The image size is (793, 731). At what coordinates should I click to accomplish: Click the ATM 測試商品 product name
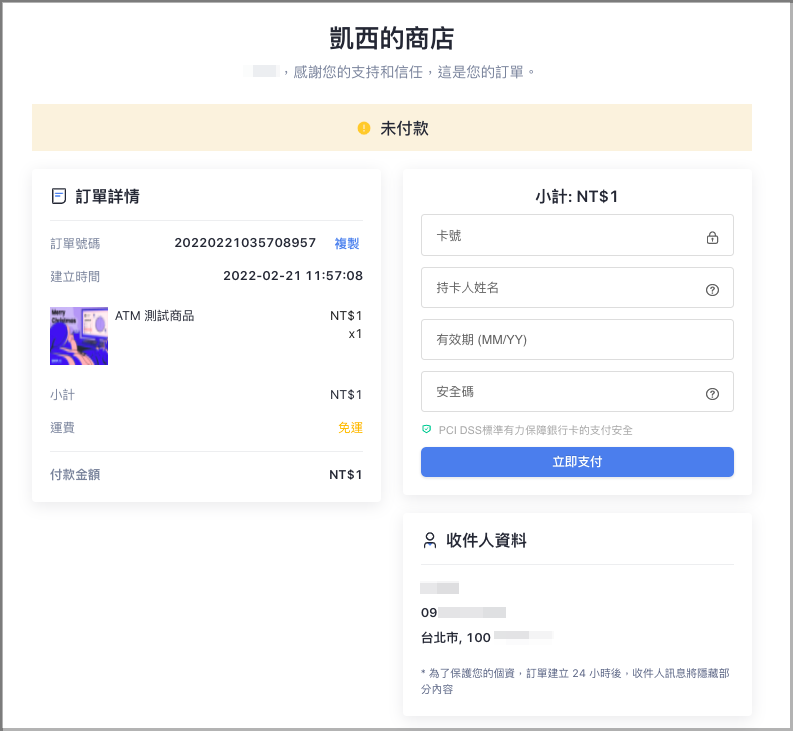click(155, 316)
